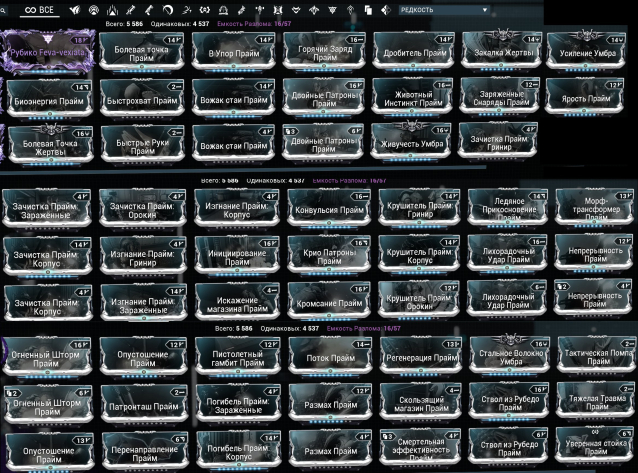Select the Изгнание Прайм: Зараженные mod
Viewport: 638px width, 473px height.
[x=143, y=304]
